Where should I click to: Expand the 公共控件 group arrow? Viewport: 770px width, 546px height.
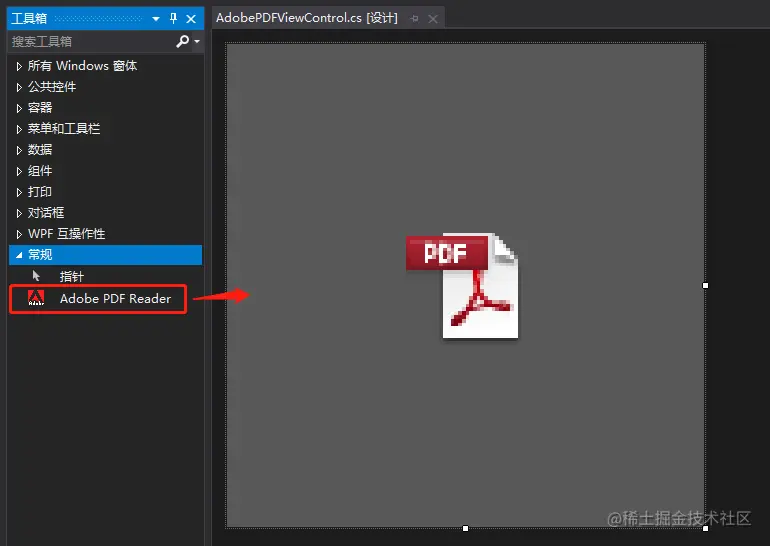click(x=19, y=87)
